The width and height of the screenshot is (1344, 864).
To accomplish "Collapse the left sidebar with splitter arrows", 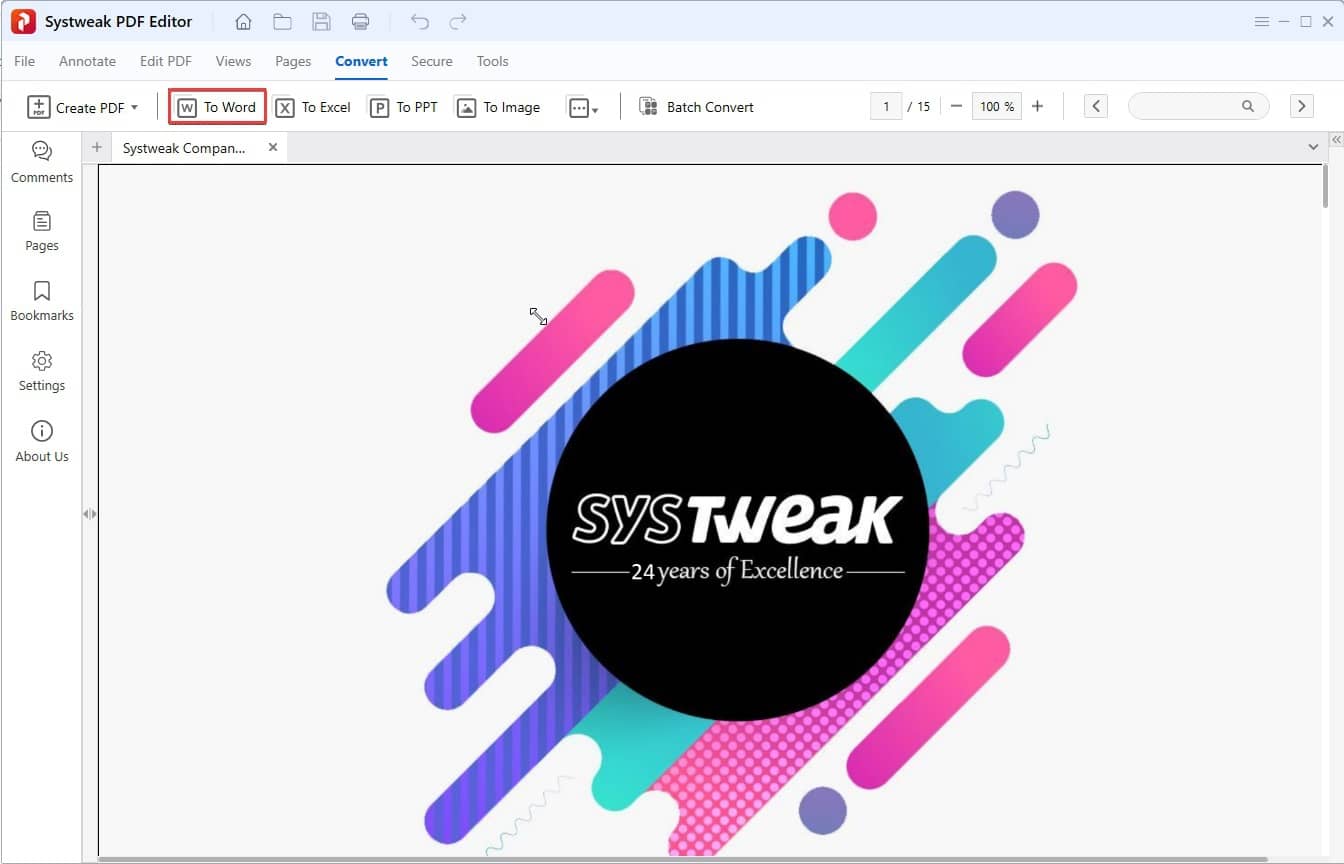I will pyautogui.click(x=90, y=513).
